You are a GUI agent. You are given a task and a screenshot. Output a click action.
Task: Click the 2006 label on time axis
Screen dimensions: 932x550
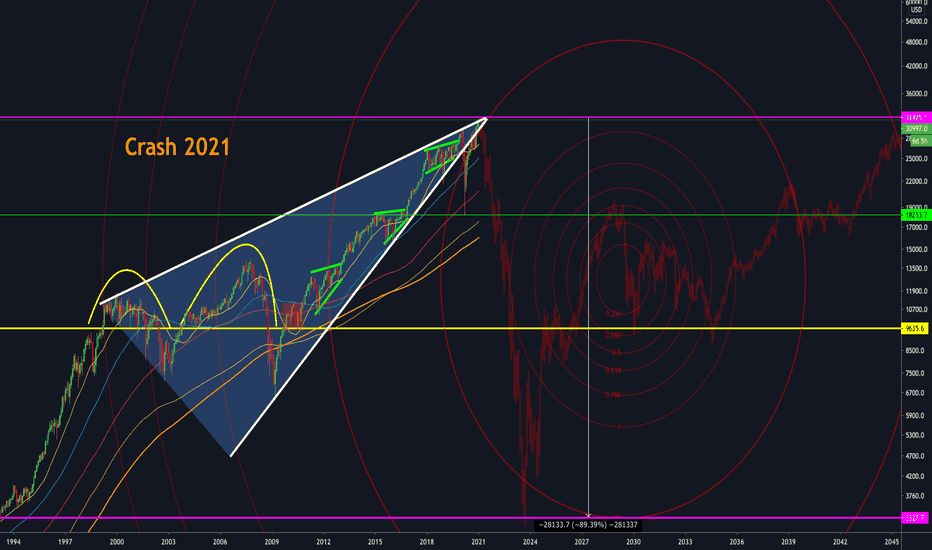[220, 542]
